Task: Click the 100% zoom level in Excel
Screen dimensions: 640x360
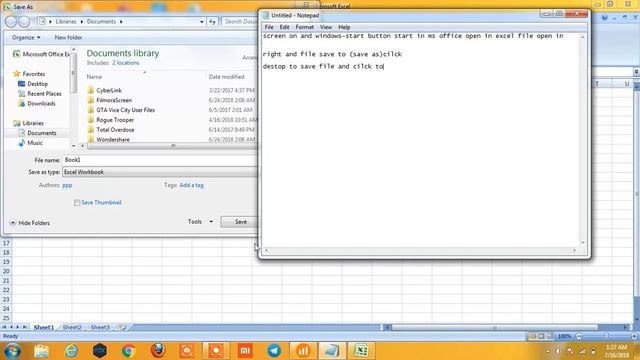Action: pos(564,336)
